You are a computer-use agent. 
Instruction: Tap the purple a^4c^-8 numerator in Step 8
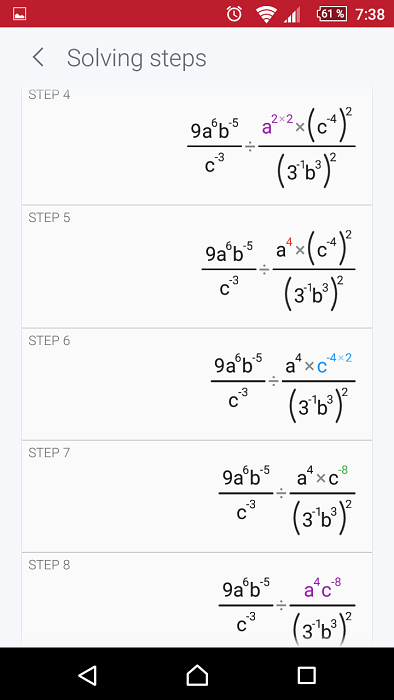(323, 588)
